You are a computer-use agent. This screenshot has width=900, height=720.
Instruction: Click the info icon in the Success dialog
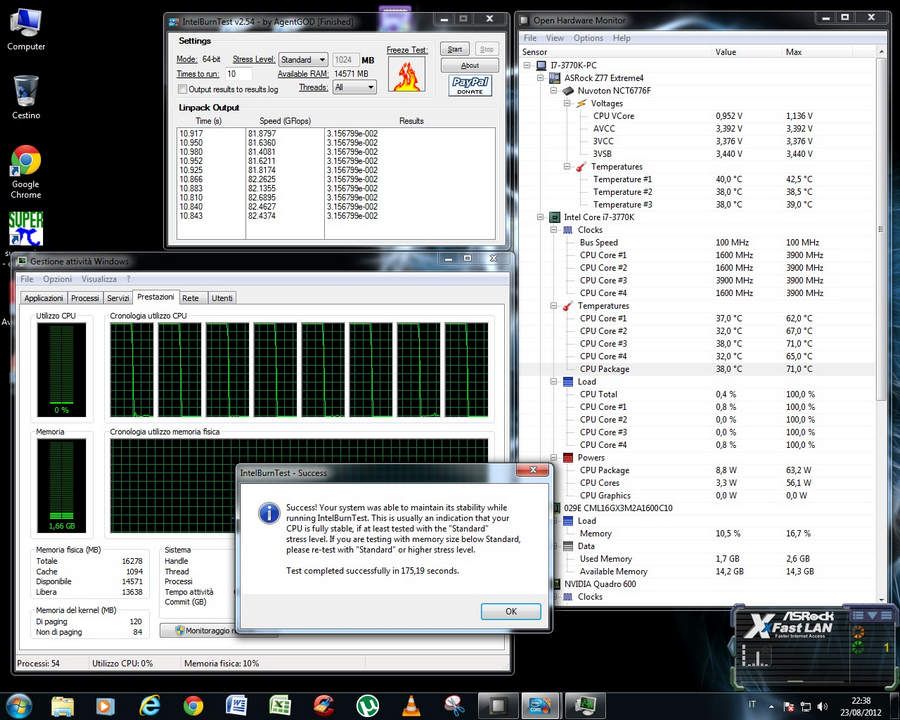[269, 512]
